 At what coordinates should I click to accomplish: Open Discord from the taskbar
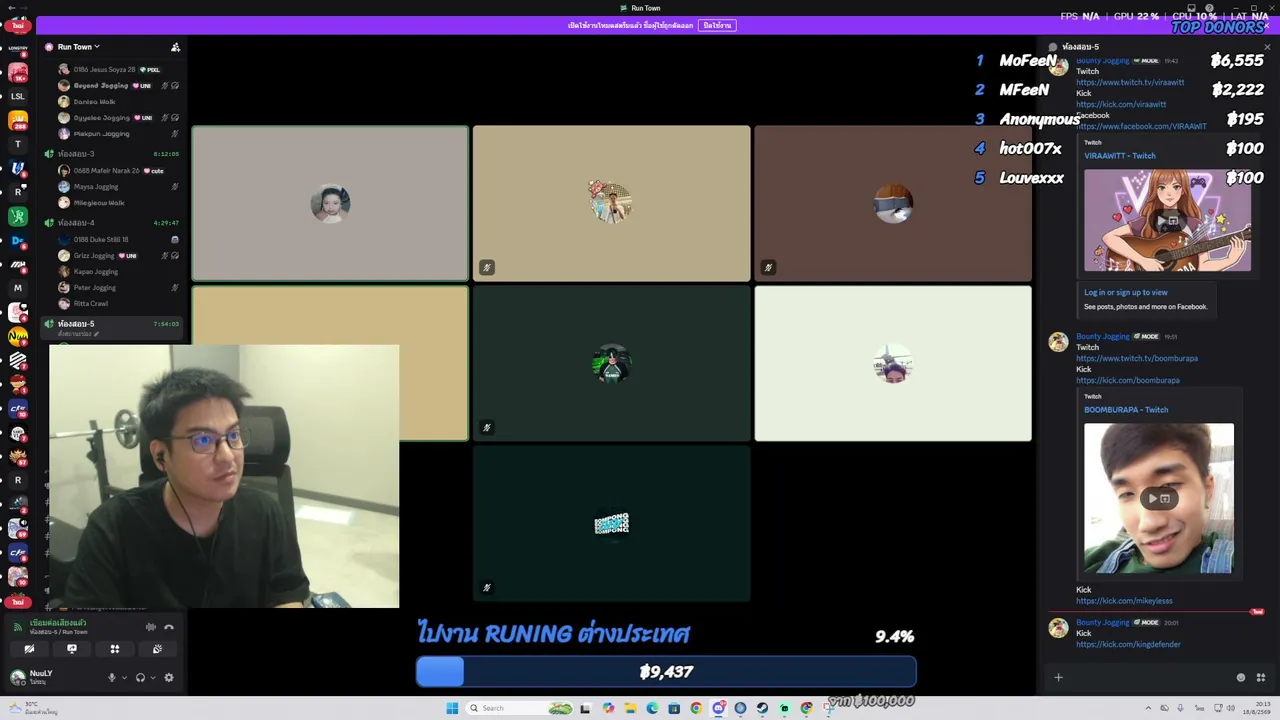pyautogui.click(x=718, y=708)
